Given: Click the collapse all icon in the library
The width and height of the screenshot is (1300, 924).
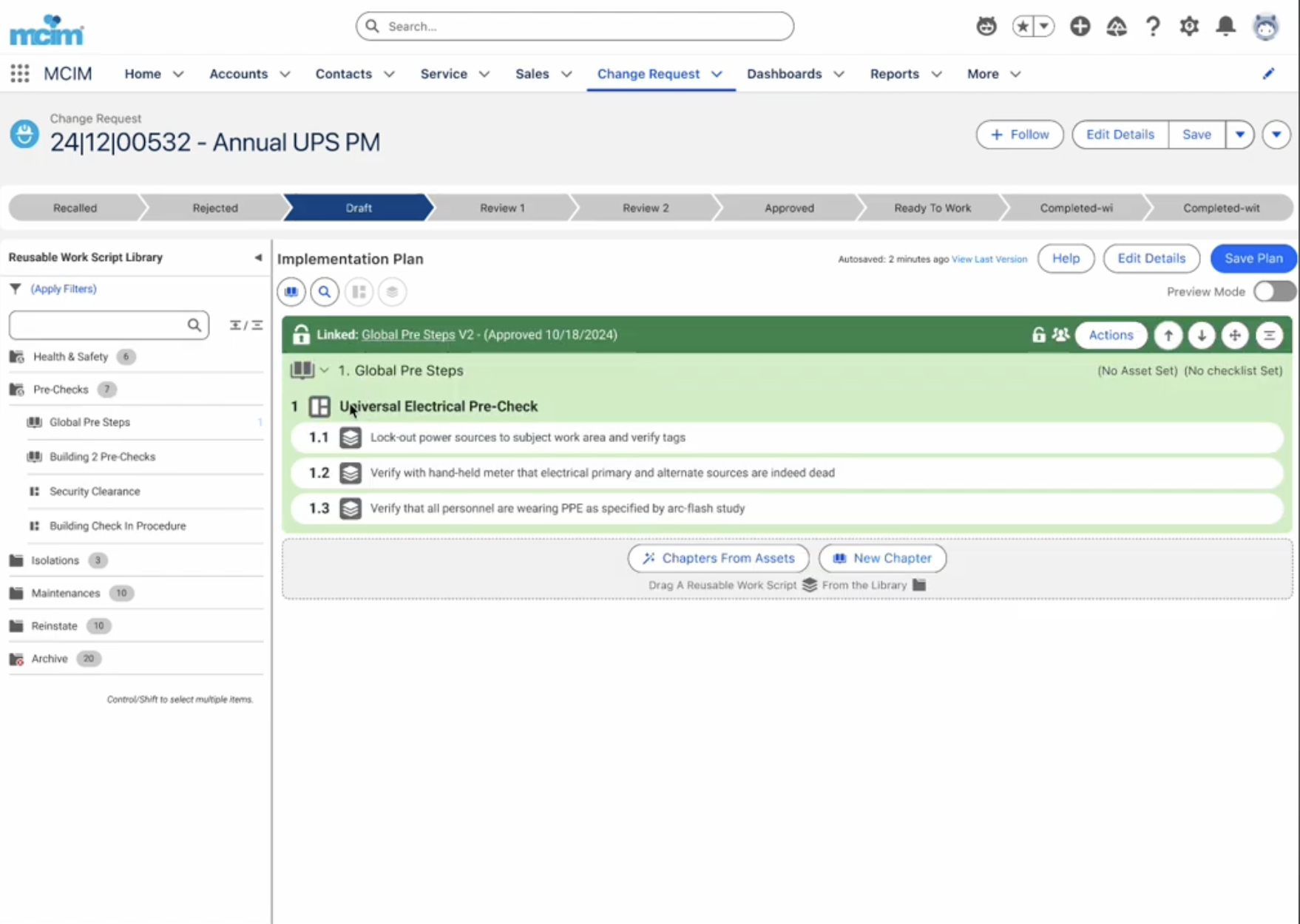Looking at the screenshot, I should pos(257,325).
